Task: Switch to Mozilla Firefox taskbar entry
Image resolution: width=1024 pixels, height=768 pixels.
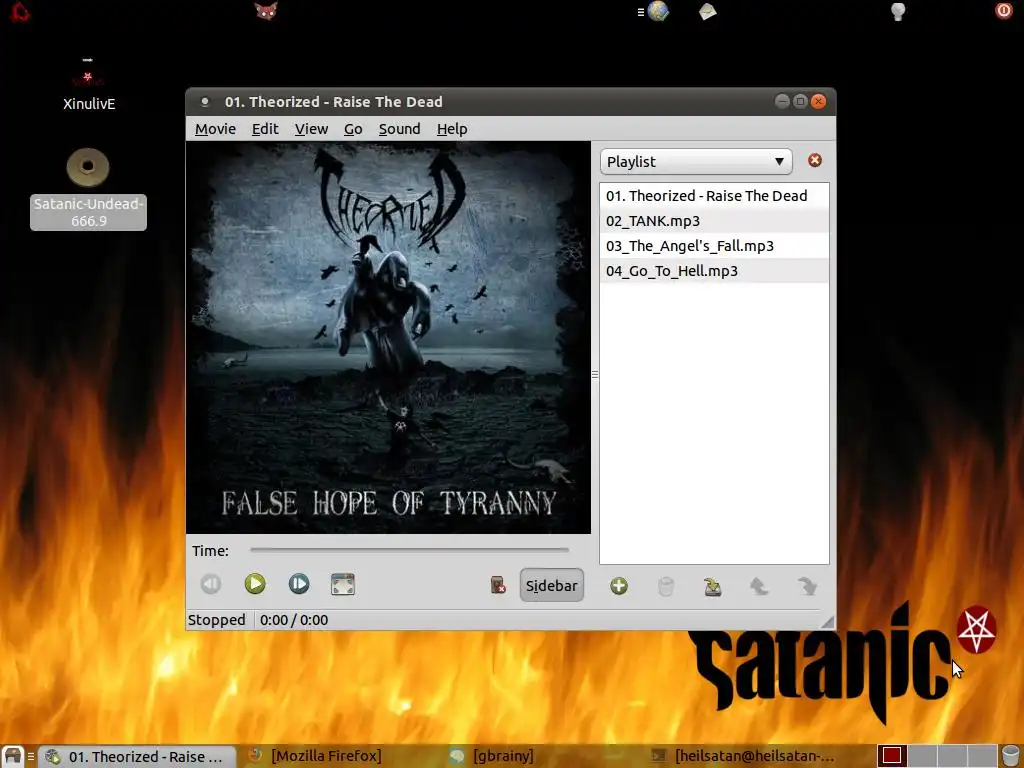Action: click(x=316, y=756)
